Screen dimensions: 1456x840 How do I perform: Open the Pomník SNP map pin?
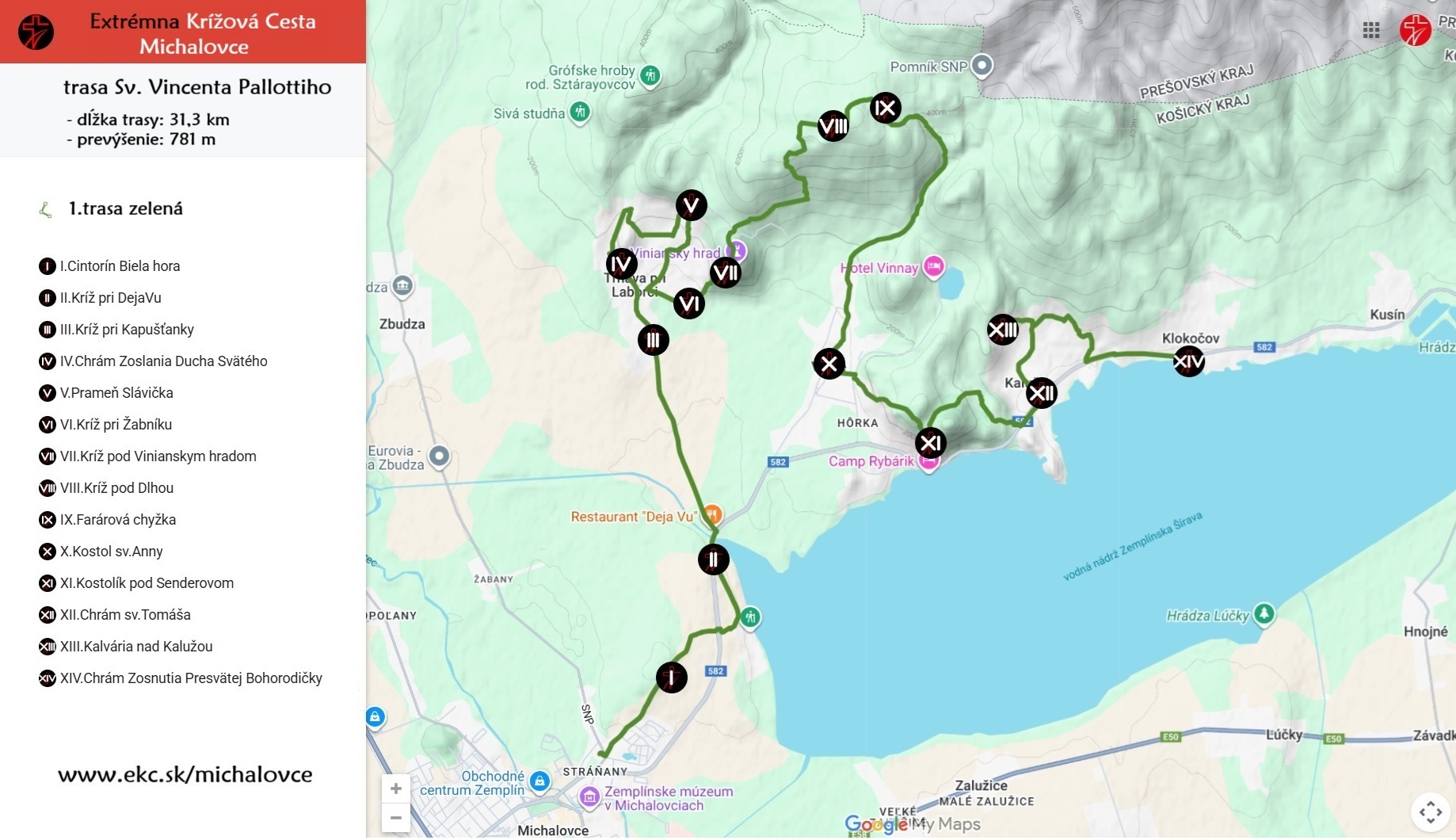tap(982, 65)
